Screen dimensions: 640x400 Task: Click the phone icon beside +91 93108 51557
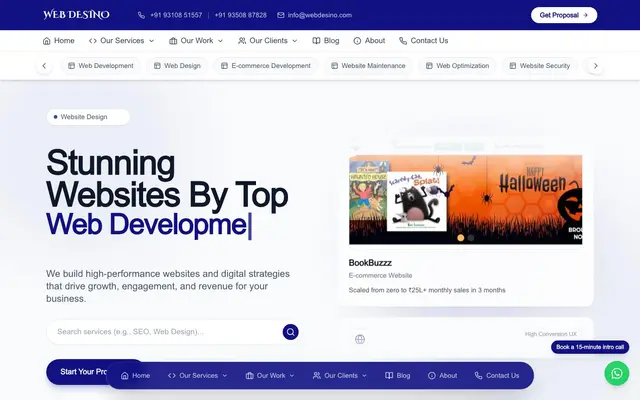141,15
